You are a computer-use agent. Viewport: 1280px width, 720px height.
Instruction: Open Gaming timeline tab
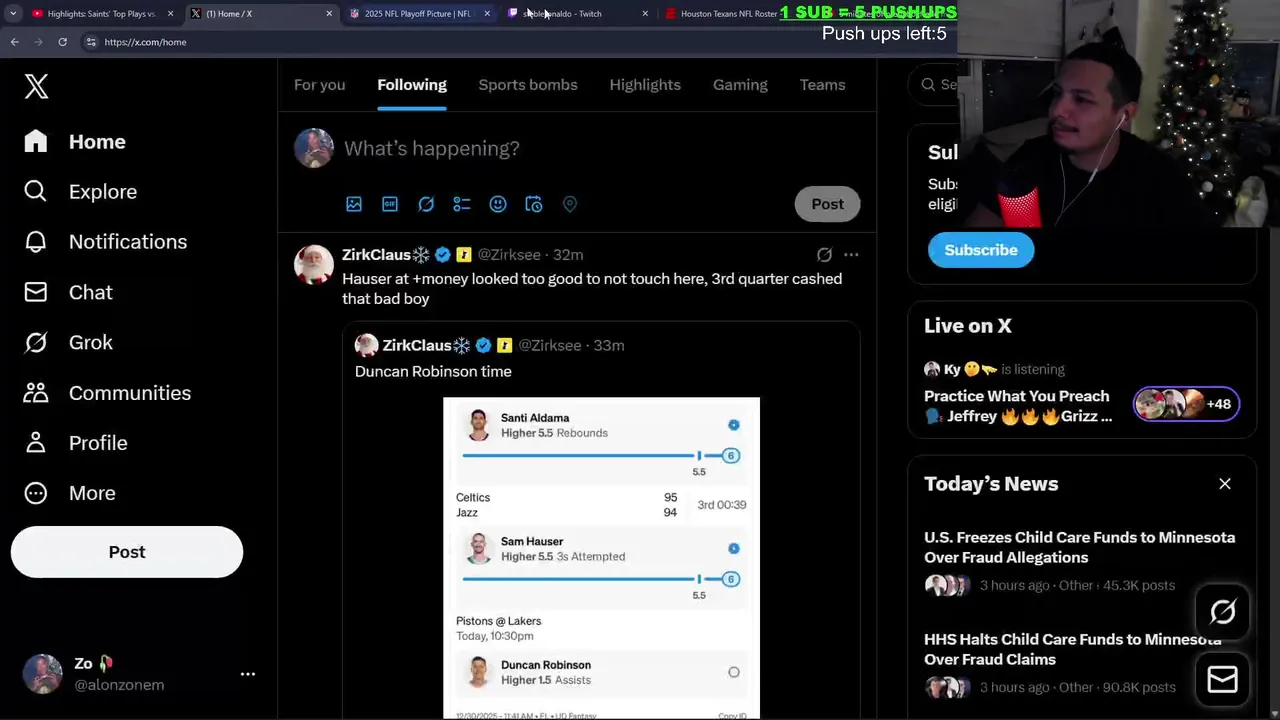740,85
